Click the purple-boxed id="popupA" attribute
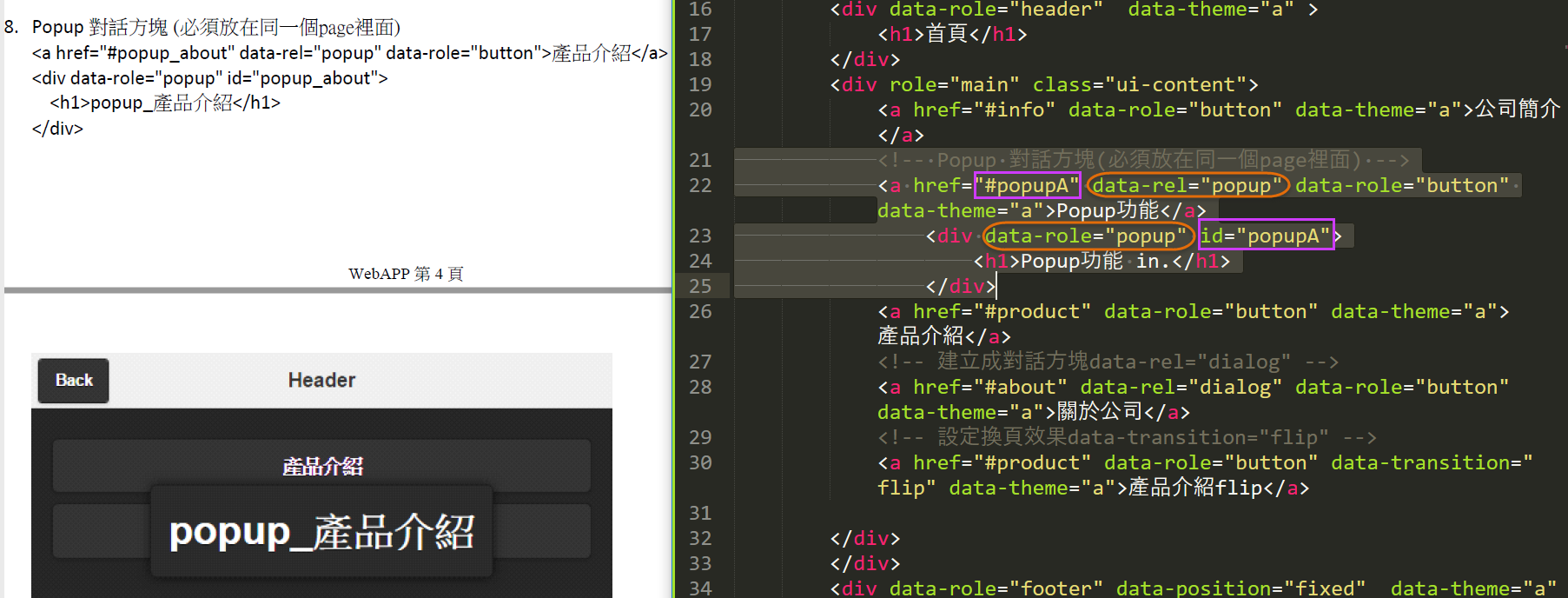The width and height of the screenshot is (1568, 598). [x=1266, y=236]
